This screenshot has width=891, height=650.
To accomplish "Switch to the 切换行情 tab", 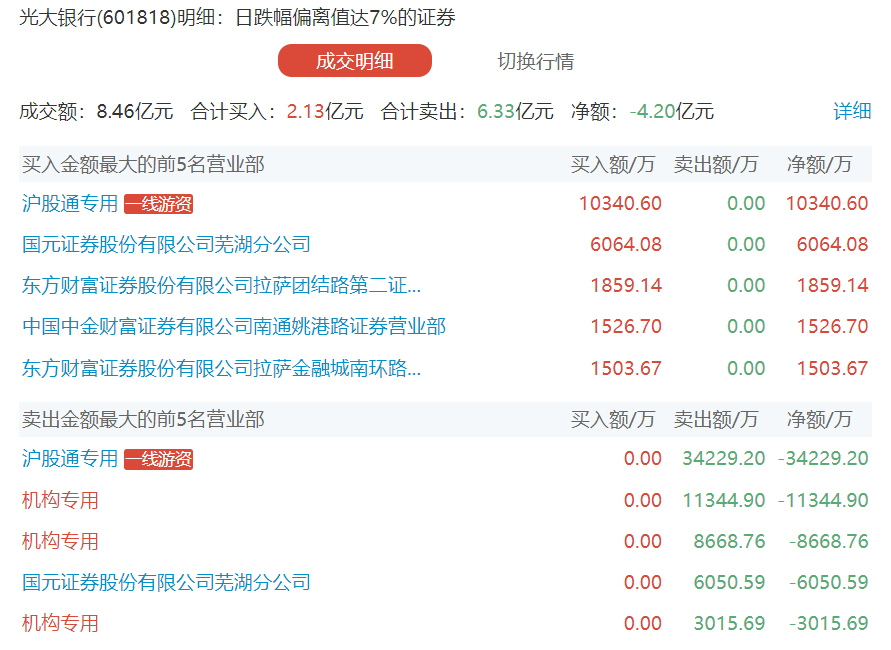I will [536, 61].
